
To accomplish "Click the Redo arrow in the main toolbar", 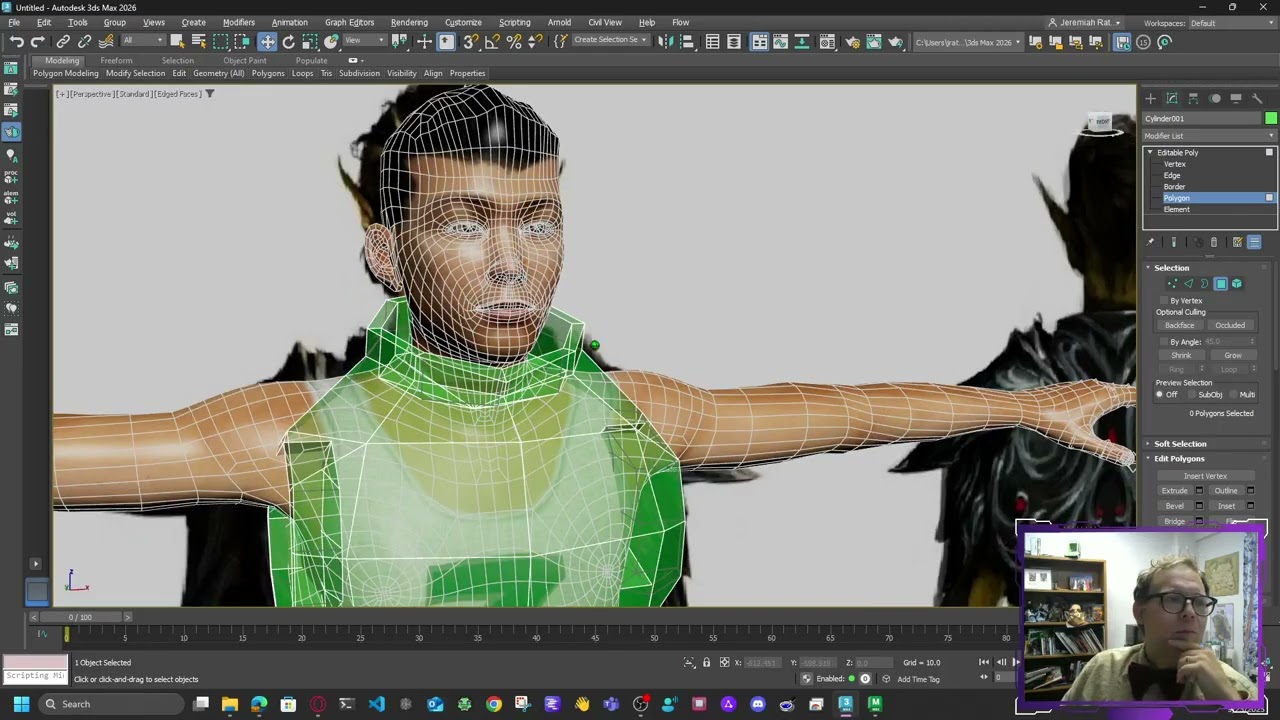I will (x=37, y=41).
